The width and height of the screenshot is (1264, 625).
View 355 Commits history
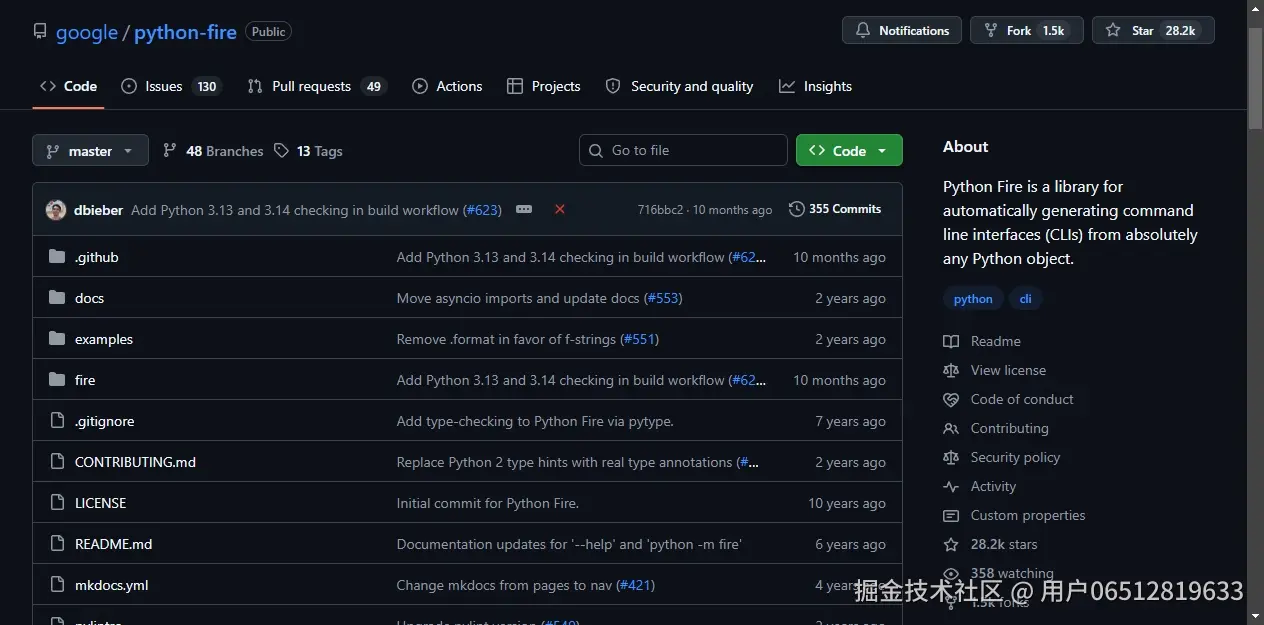point(835,209)
